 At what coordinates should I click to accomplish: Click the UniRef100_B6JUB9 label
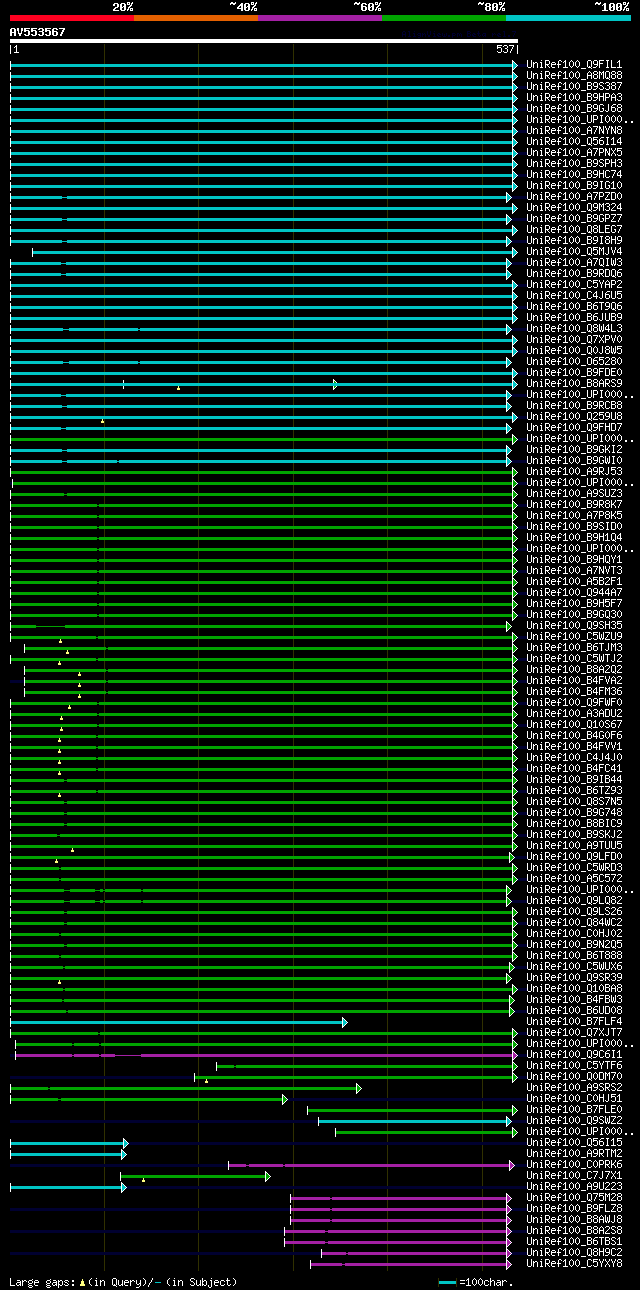pos(574,317)
